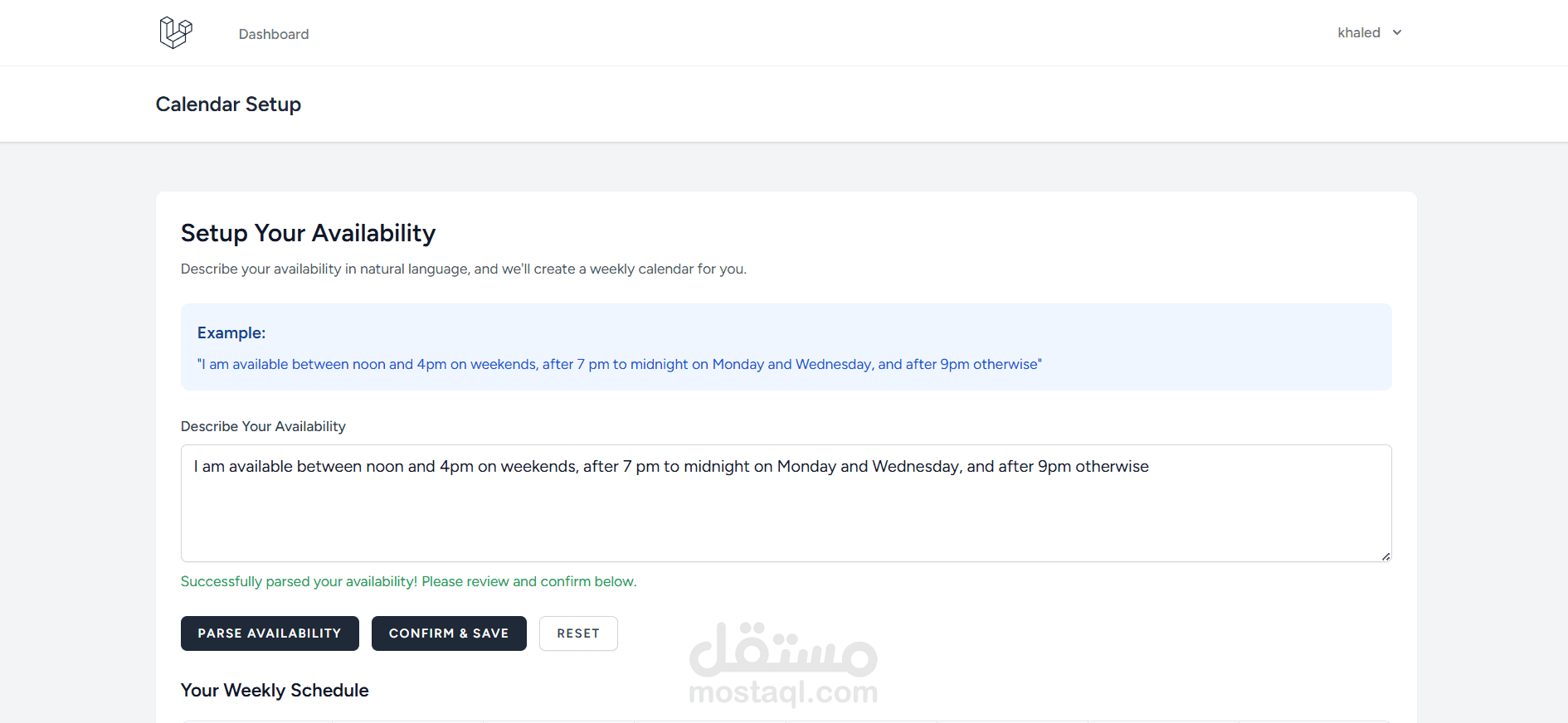The width and height of the screenshot is (1568, 723).
Task: Click the Laravel logo icon
Action: (176, 33)
